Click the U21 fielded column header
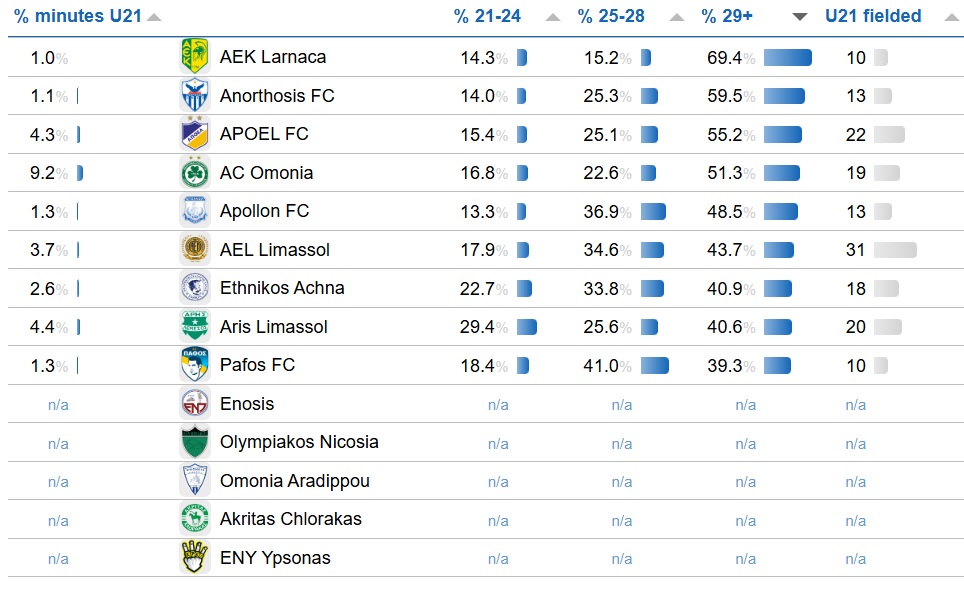This screenshot has height=590, width=964. coord(873,17)
